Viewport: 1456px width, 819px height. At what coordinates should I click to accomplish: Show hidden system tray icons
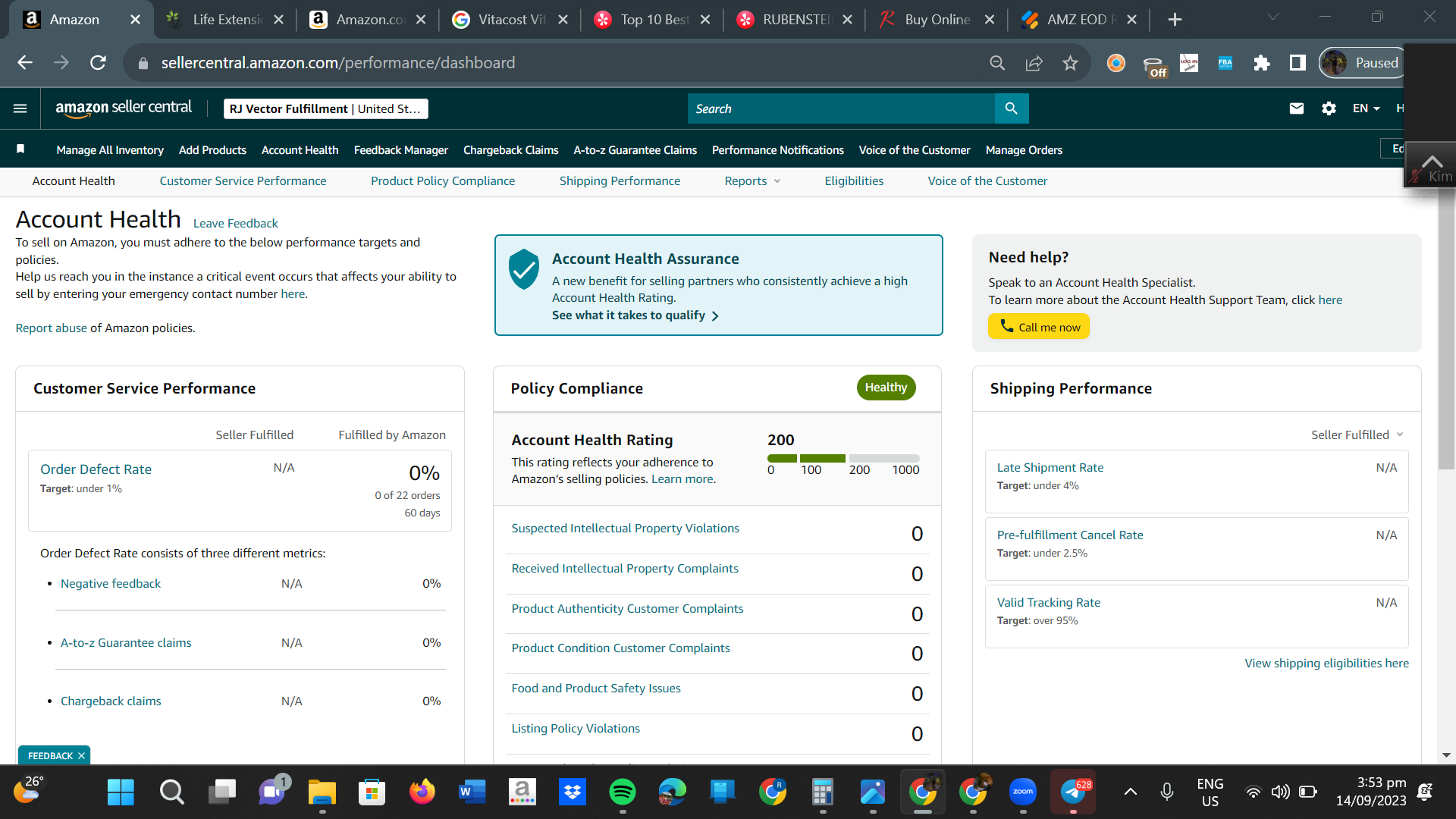coord(1130,792)
